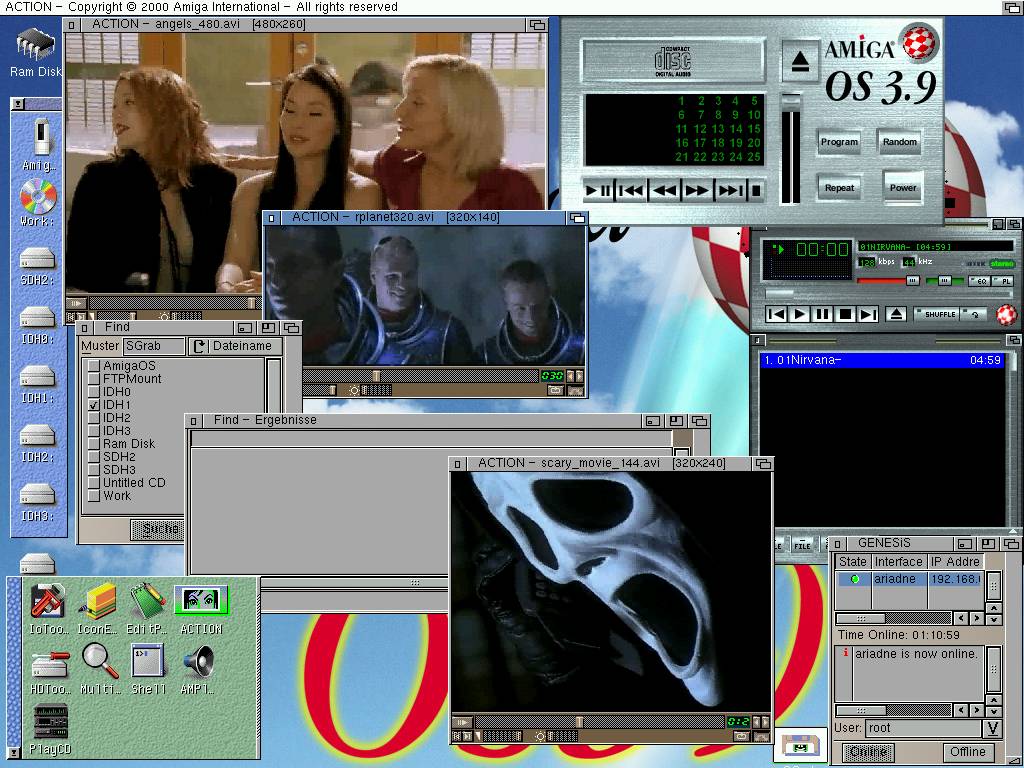Click Stop in the MP3 player
The width and height of the screenshot is (1024, 768).
pos(845,314)
